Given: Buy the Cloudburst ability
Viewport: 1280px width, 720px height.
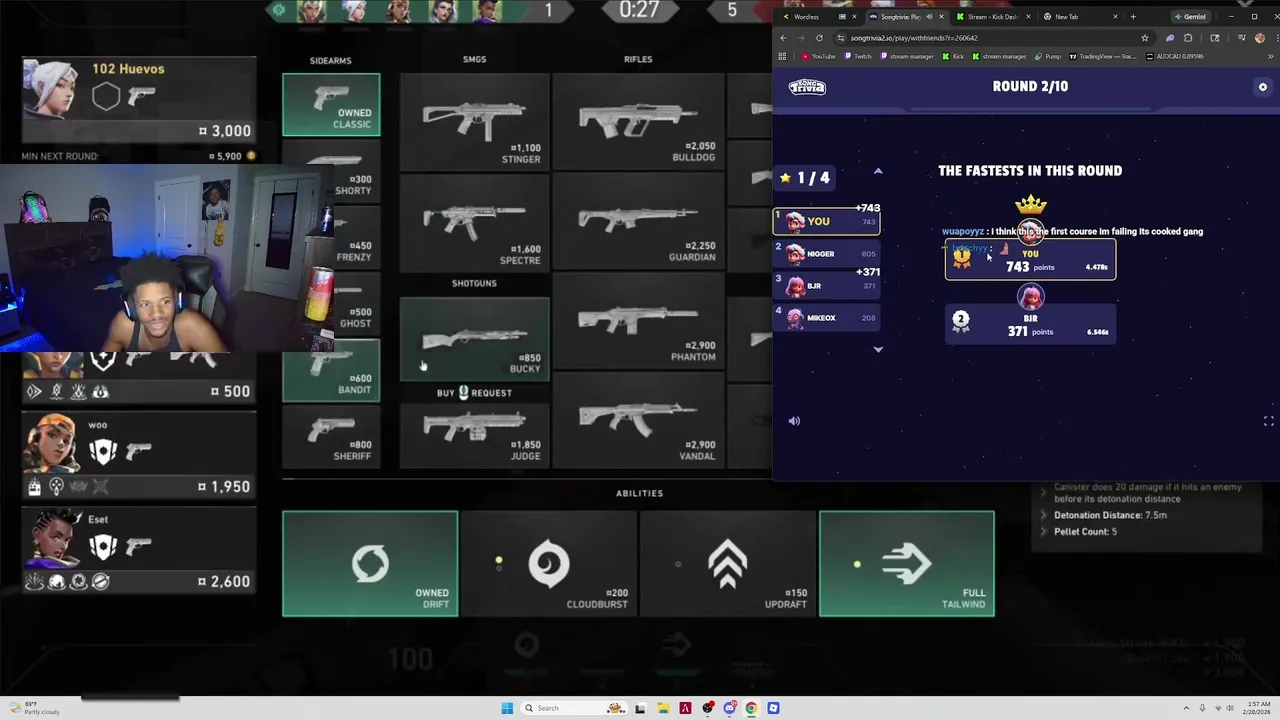Looking at the screenshot, I should 549,563.
